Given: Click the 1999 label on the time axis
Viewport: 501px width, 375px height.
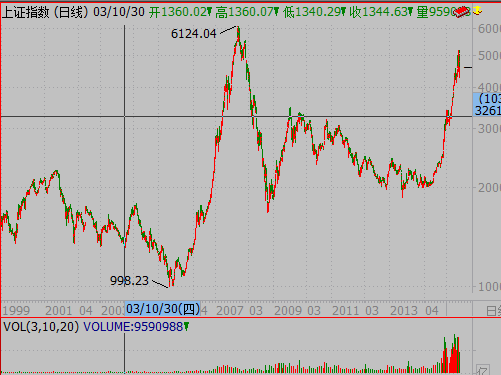Looking at the screenshot, I should click(x=16, y=311).
